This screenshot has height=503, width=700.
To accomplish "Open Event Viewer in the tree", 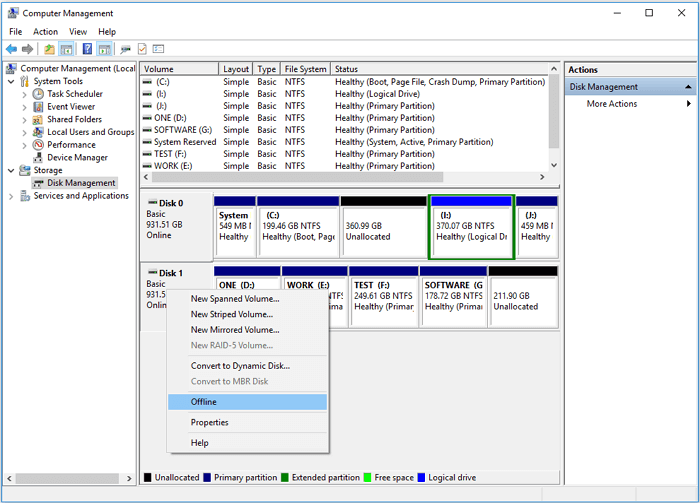I will tap(70, 107).
